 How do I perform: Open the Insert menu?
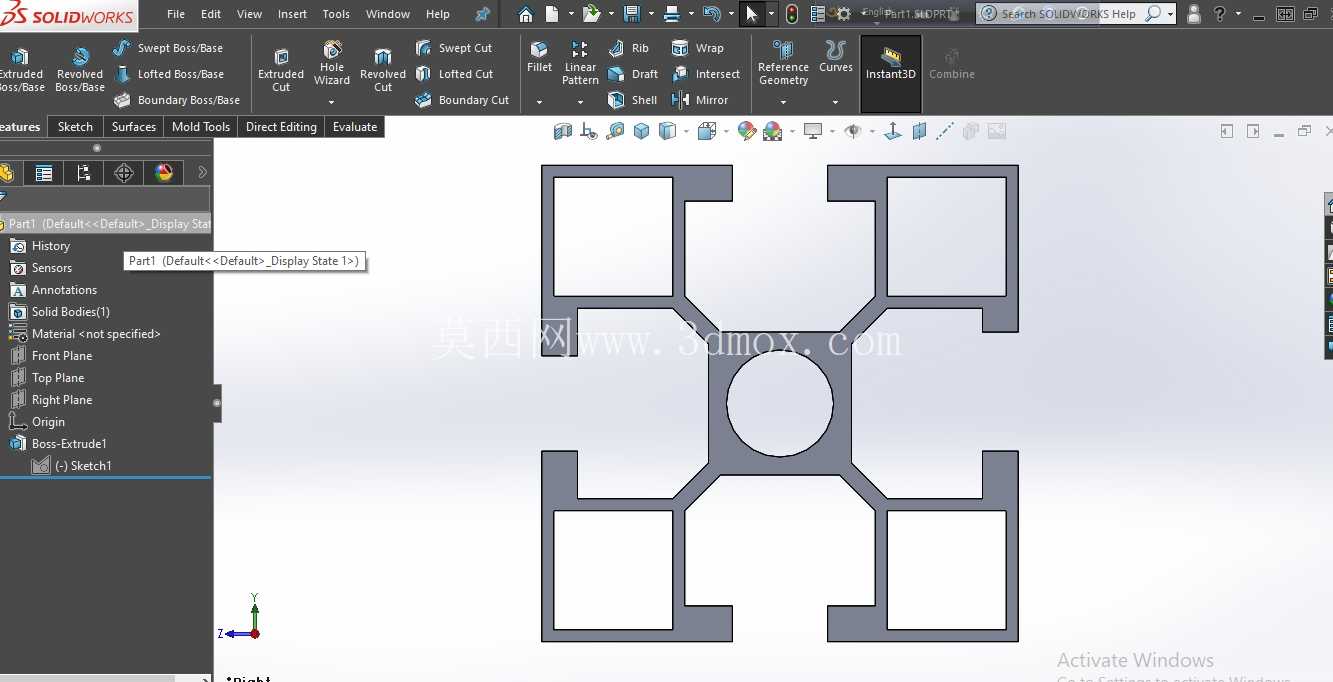(292, 14)
